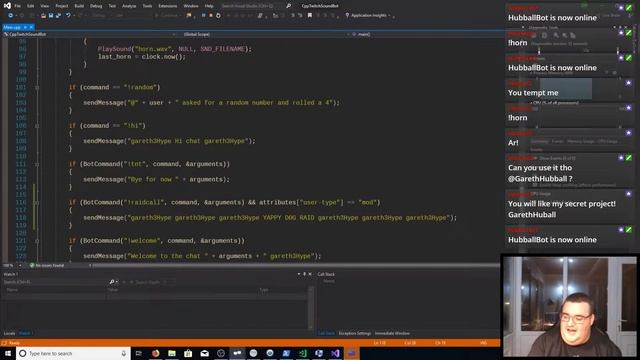The image size is (640, 360).
Task: Switch to the Exception Settings tab
Action: coord(355,333)
